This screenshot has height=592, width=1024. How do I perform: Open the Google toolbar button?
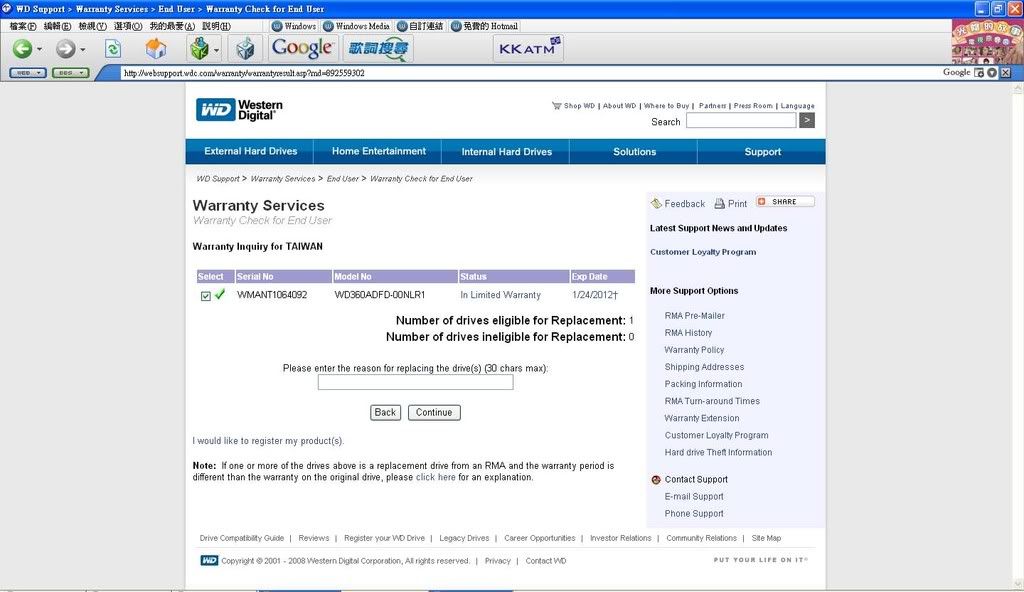(x=302, y=48)
